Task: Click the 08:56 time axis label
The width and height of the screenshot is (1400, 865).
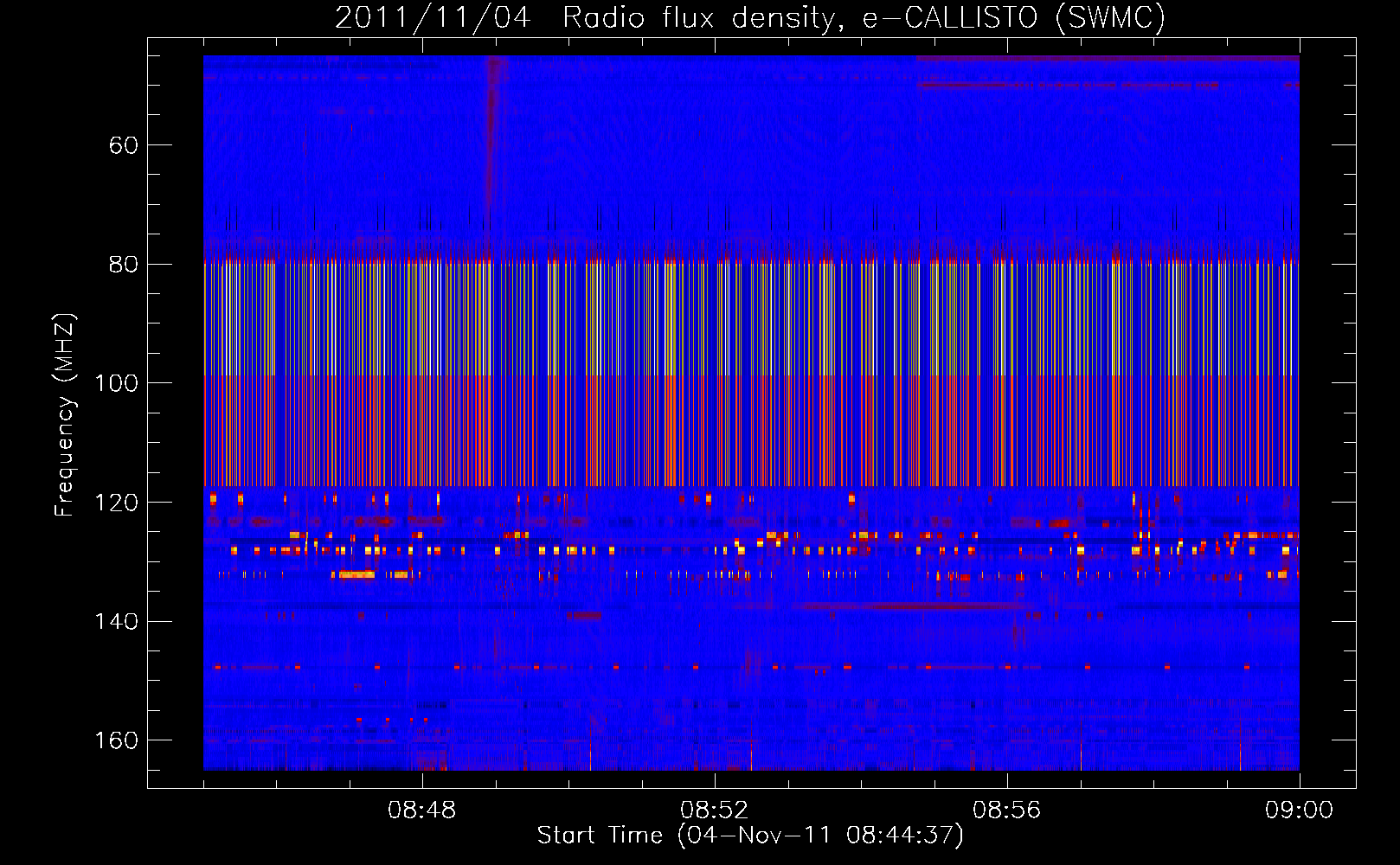Action: pyautogui.click(x=1007, y=811)
